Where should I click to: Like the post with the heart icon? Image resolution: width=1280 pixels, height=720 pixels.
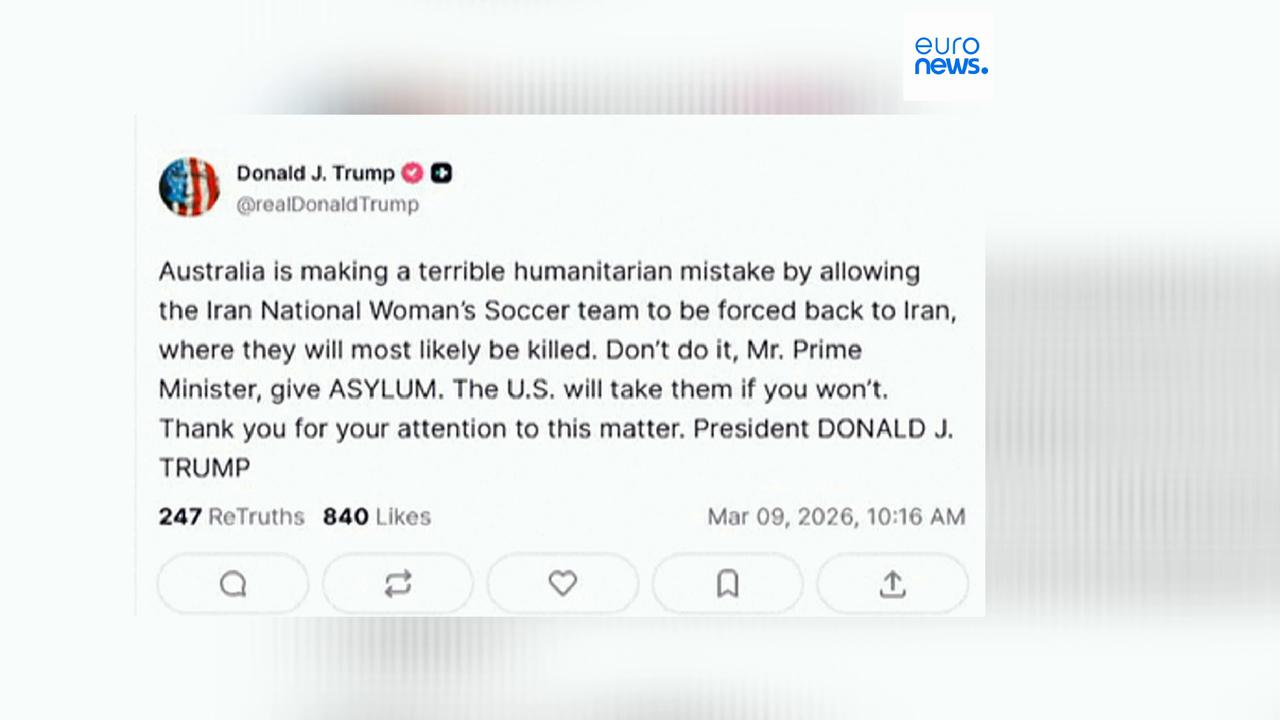[563, 583]
